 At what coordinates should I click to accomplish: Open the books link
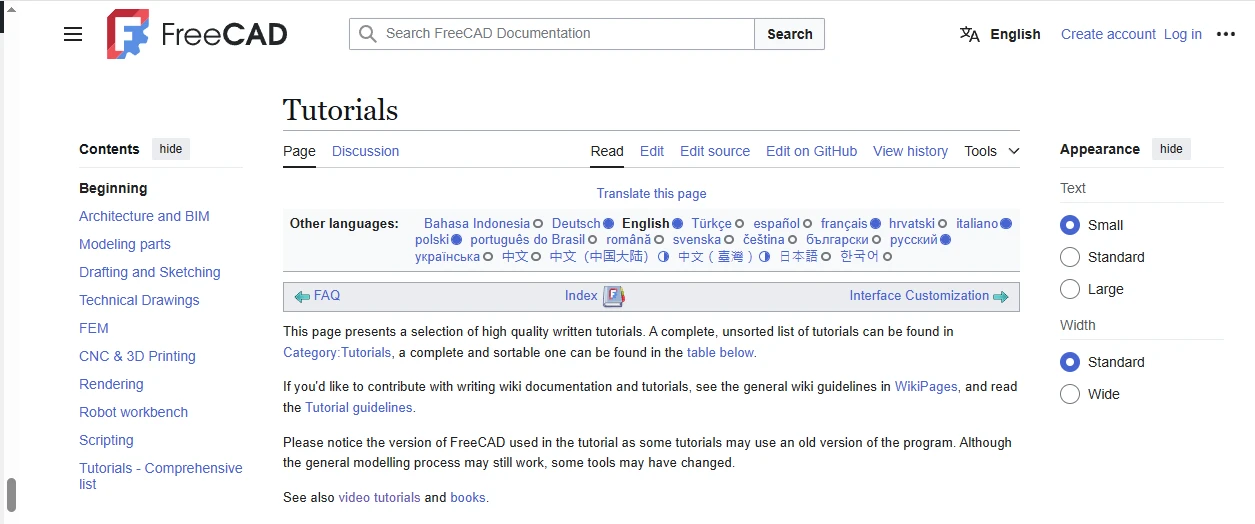tap(468, 498)
